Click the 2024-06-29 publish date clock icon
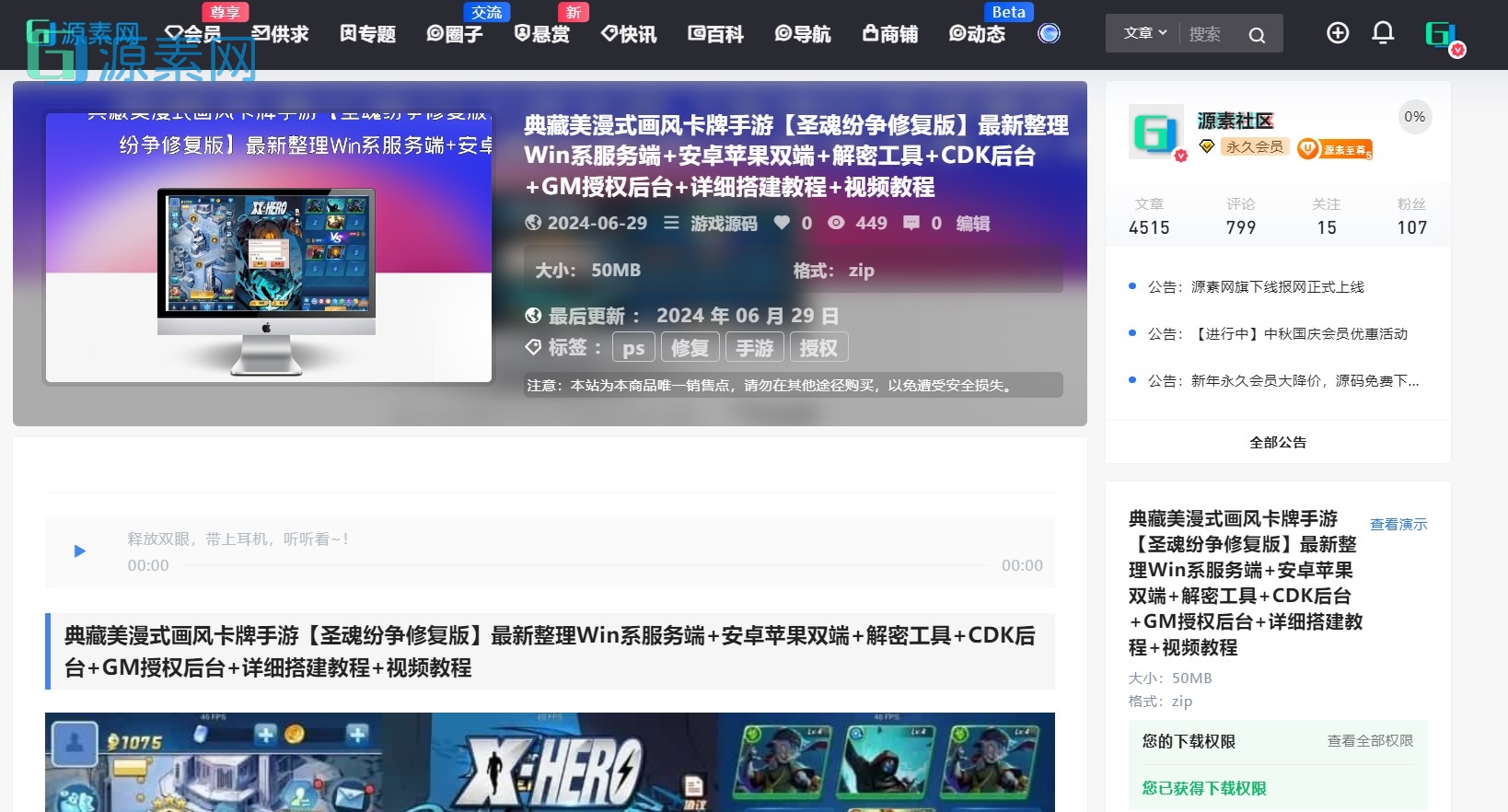The width and height of the screenshot is (1508, 812). 533,223
